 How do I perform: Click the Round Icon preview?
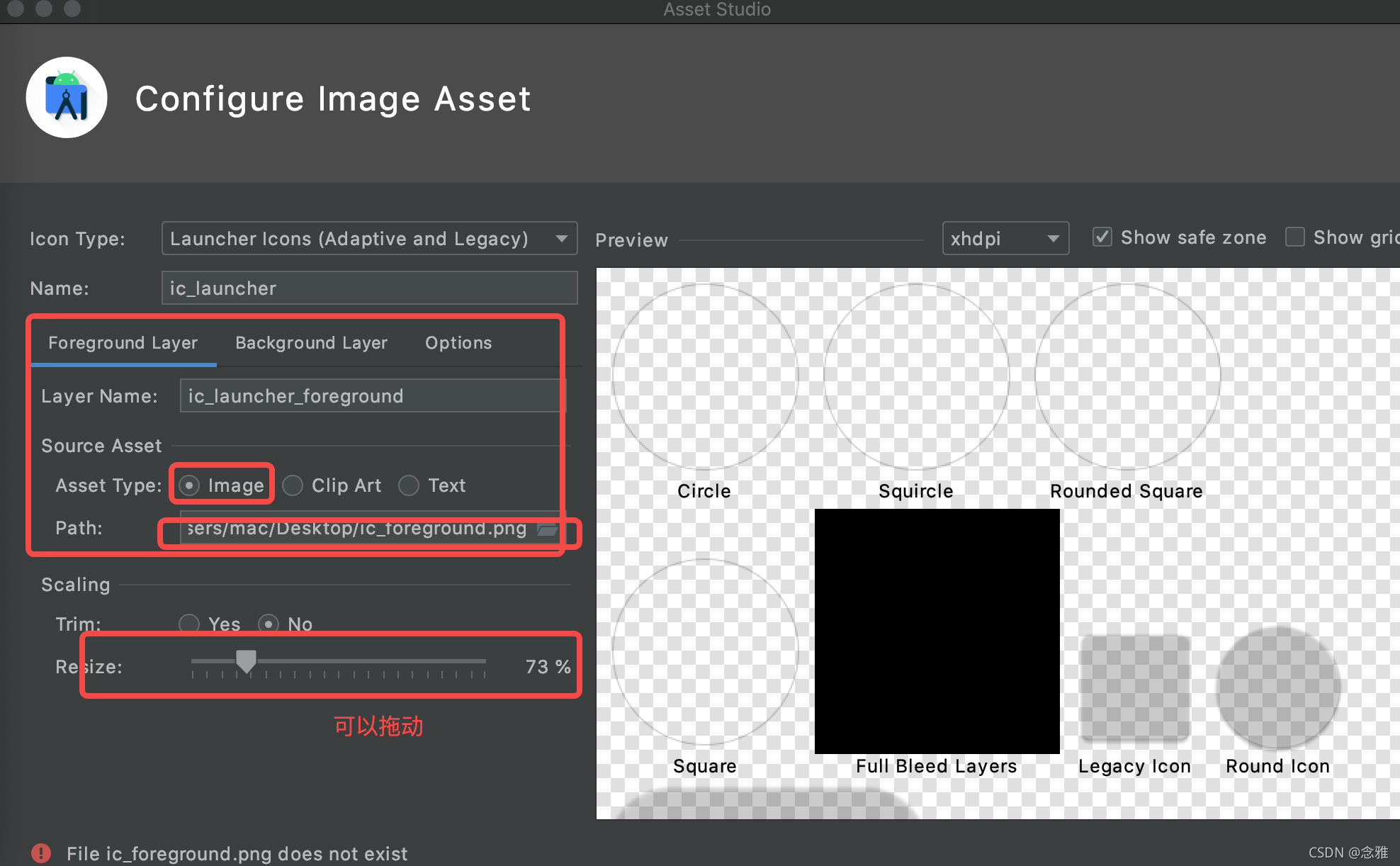[x=1278, y=688]
